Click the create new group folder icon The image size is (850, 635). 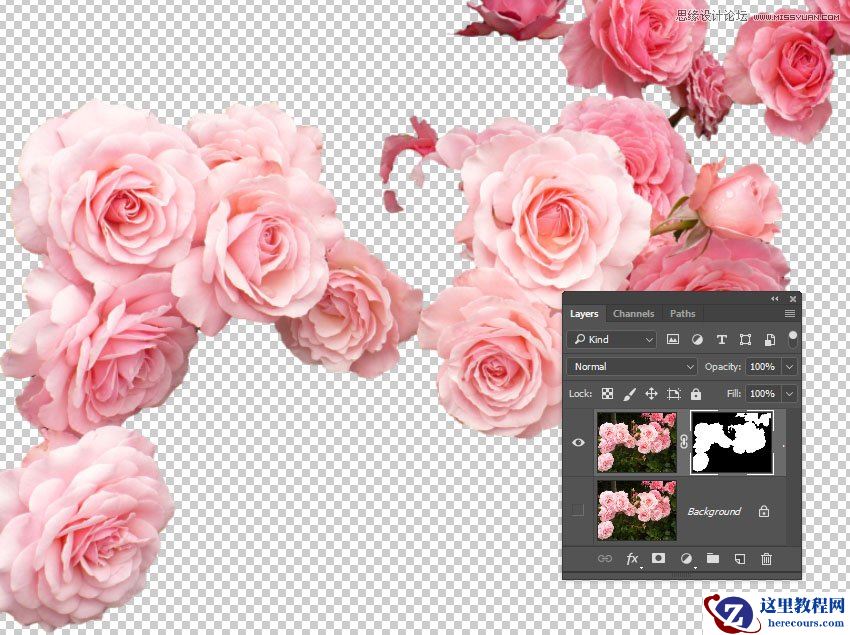tap(713, 558)
